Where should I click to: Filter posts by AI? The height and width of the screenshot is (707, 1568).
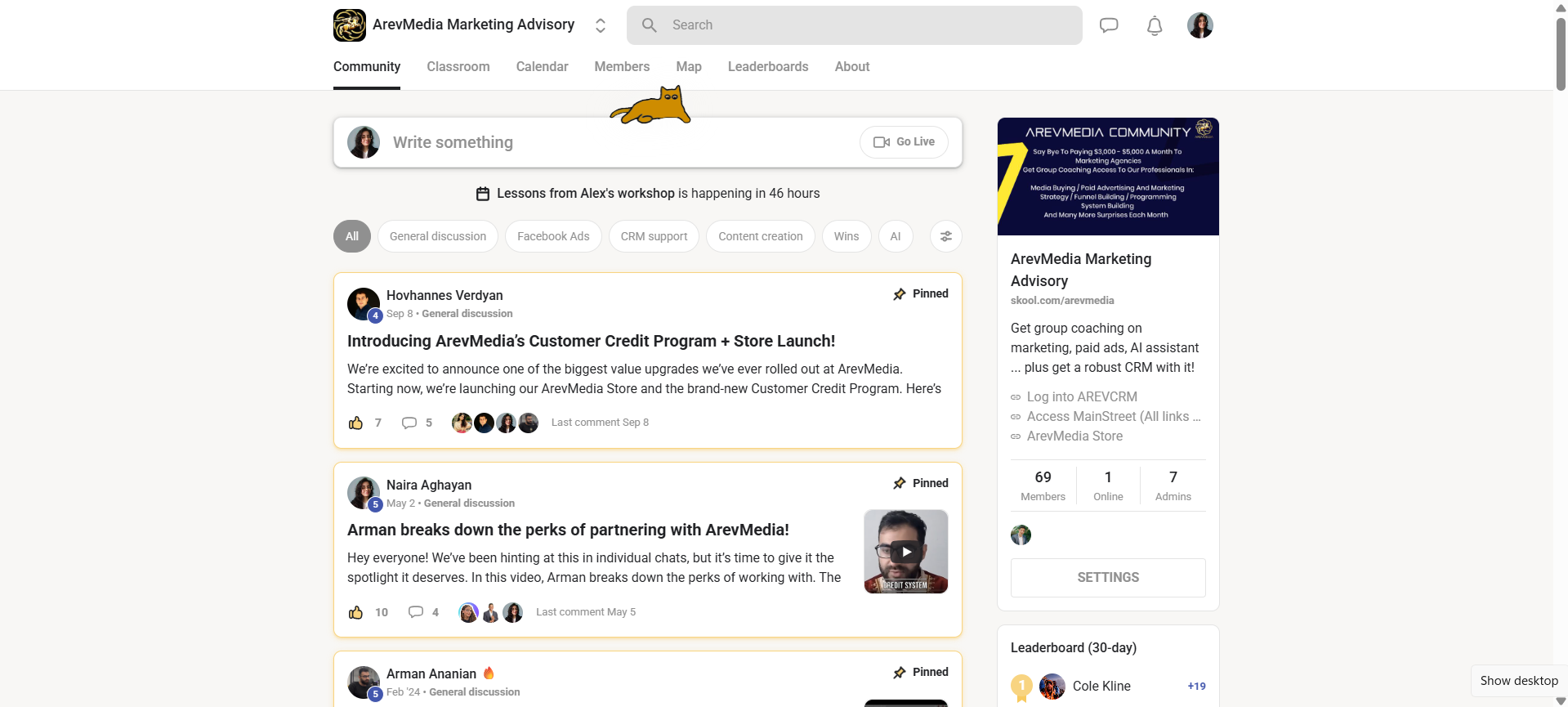[896, 236]
